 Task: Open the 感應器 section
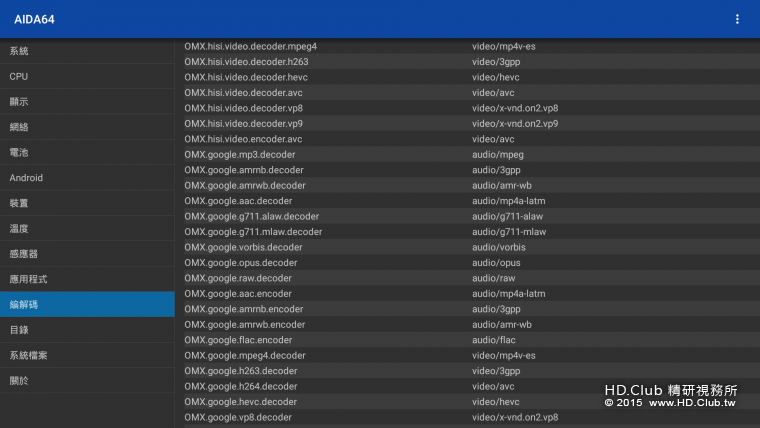click(x=87, y=254)
